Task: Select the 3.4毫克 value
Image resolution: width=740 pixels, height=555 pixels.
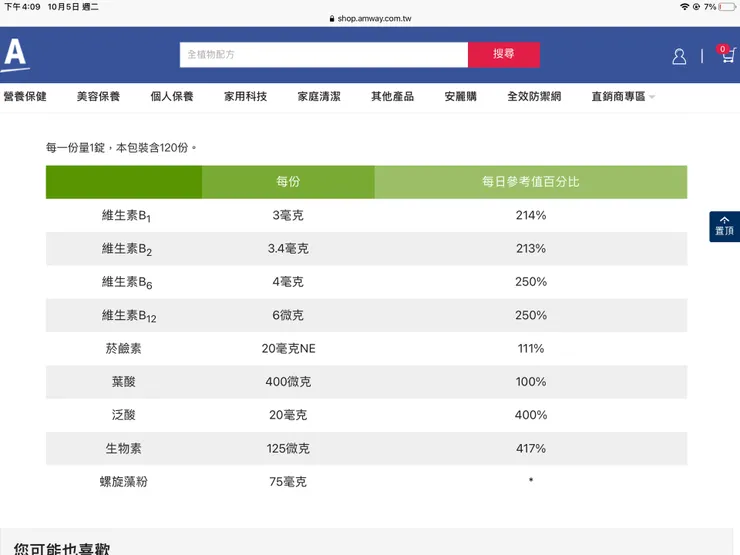Action: (x=288, y=248)
